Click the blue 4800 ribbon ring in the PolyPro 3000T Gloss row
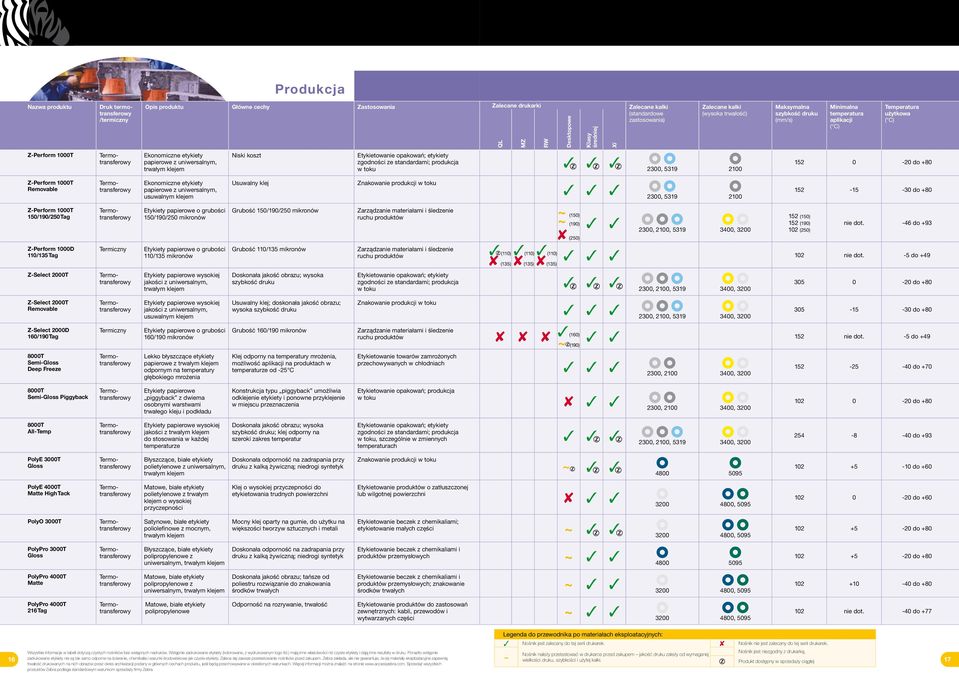The width and height of the screenshot is (959, 673). pyautogui.click(x=662, y=552)
